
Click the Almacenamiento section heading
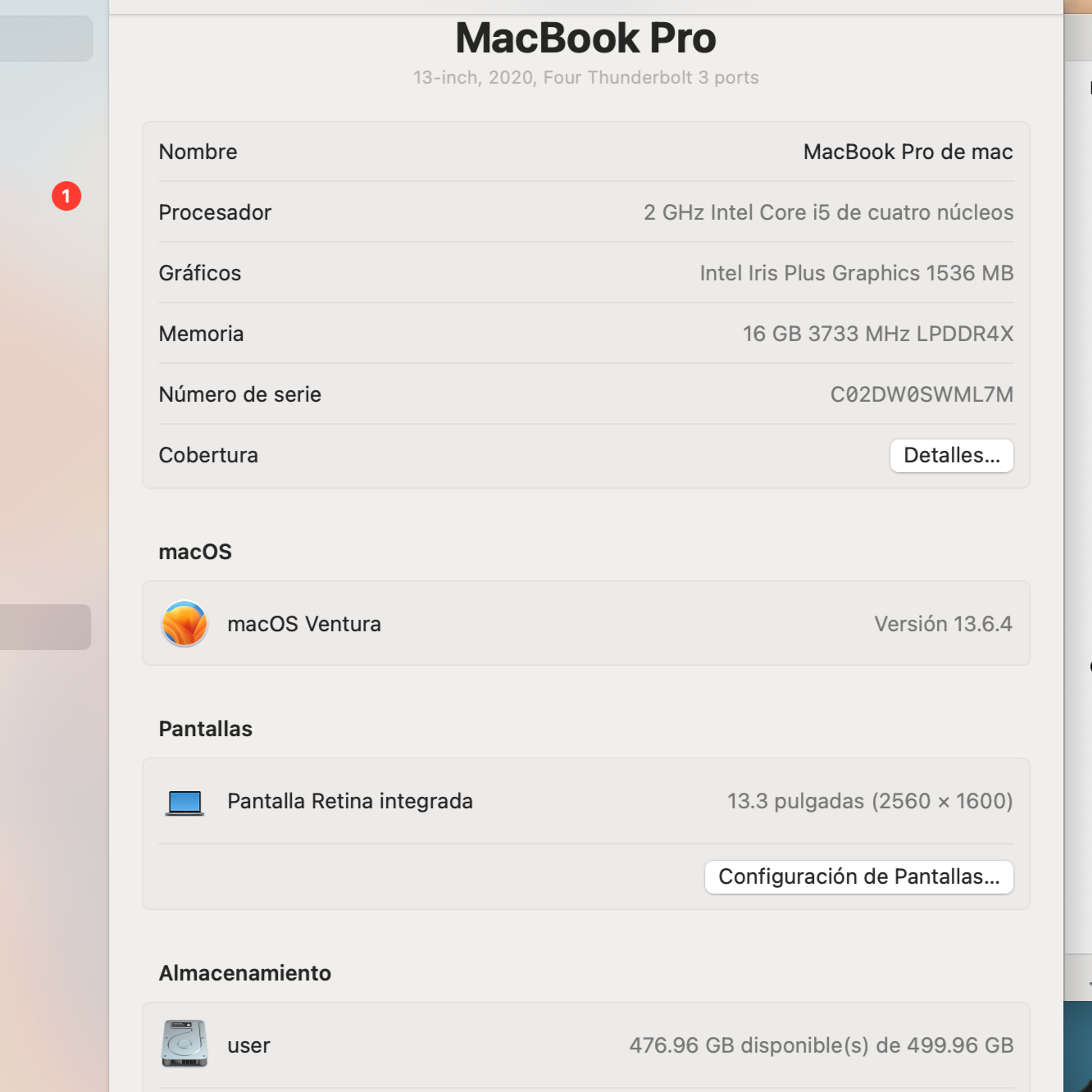pyautogui.click(x=245, y=974)
